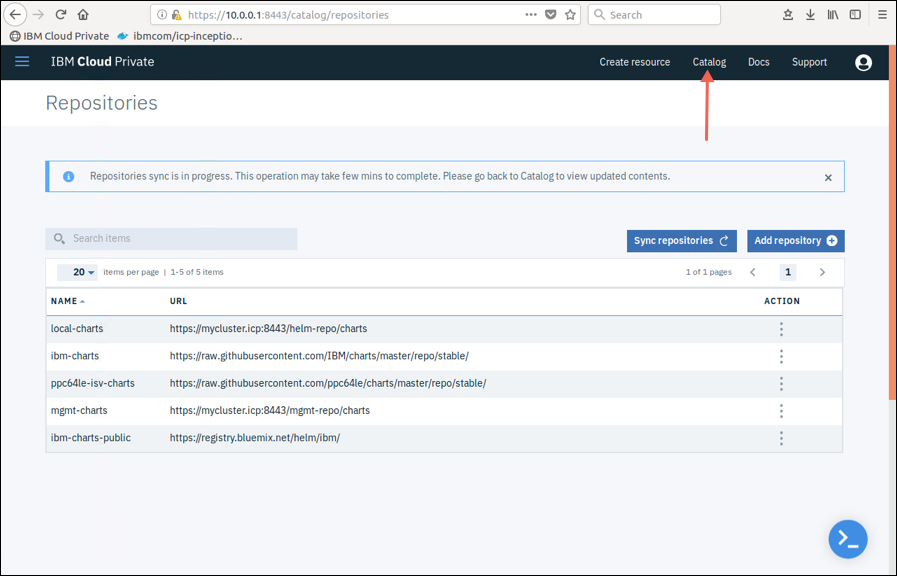This screenshot has height=576, width=897.
Task: Open actions menu for ibm-charts-public row
Action: pos(781,438)
